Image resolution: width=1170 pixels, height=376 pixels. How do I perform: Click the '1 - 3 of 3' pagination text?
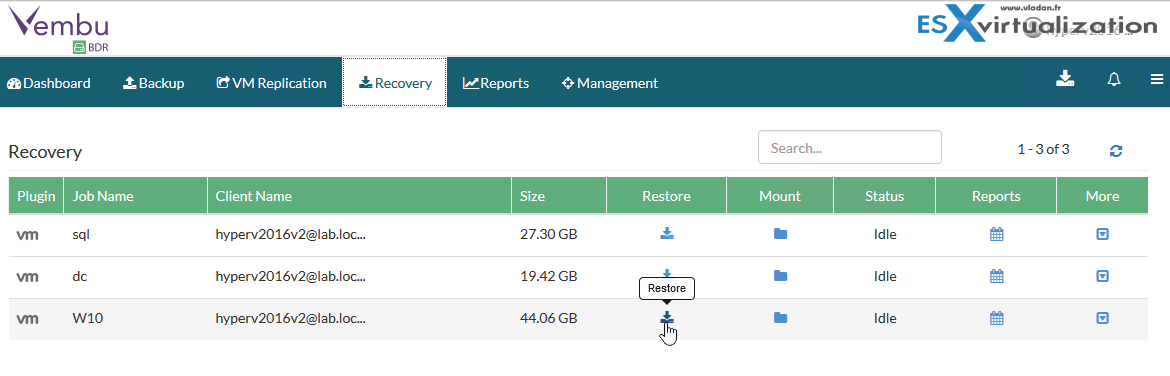point(1043,149)
